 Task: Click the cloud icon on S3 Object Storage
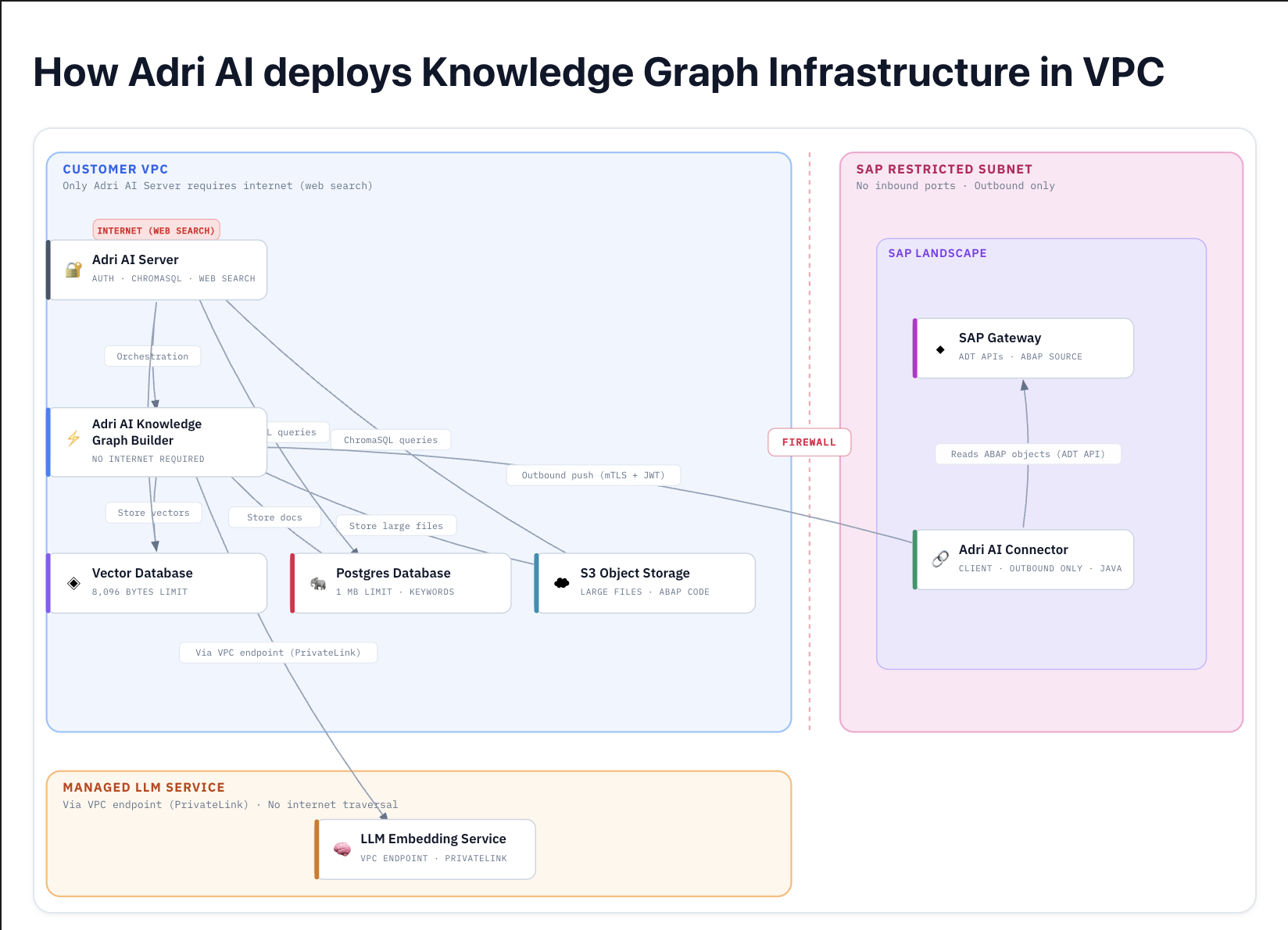pyautogui.click(x=562, y=583)
